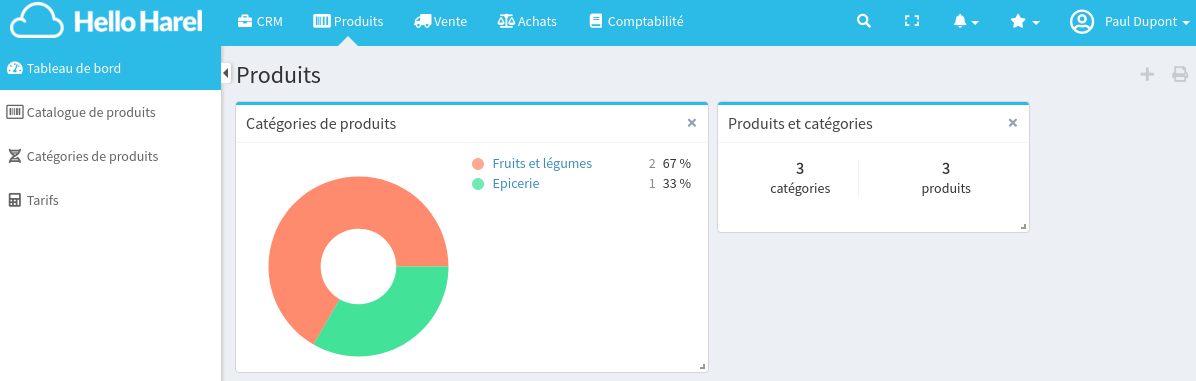Open the CRM menu
Image resolution: width=1196 pixels, height=381 pixels.
click(260, 21)
